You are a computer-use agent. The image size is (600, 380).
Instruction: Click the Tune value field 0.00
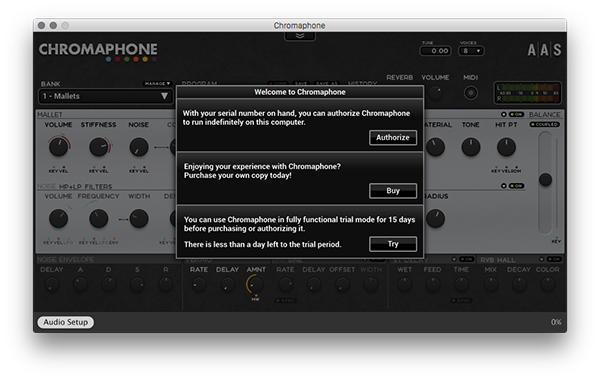coord(435,51)
